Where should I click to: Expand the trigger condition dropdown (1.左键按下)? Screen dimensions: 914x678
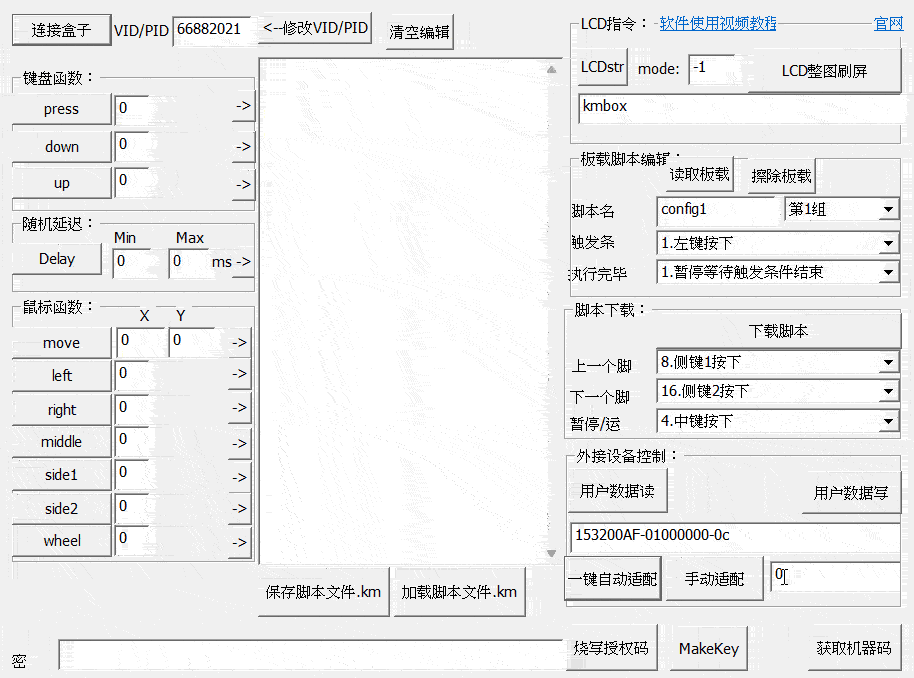[x=889, y=243]
